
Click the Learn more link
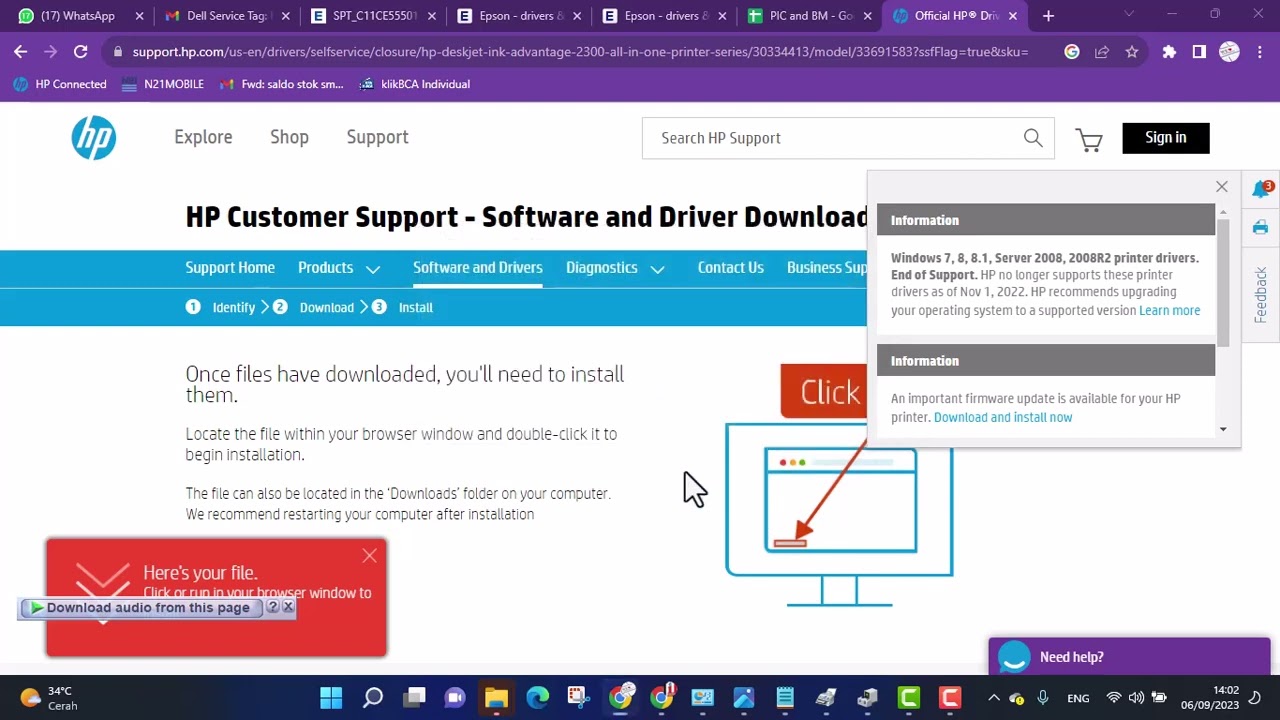(1169, 310)
